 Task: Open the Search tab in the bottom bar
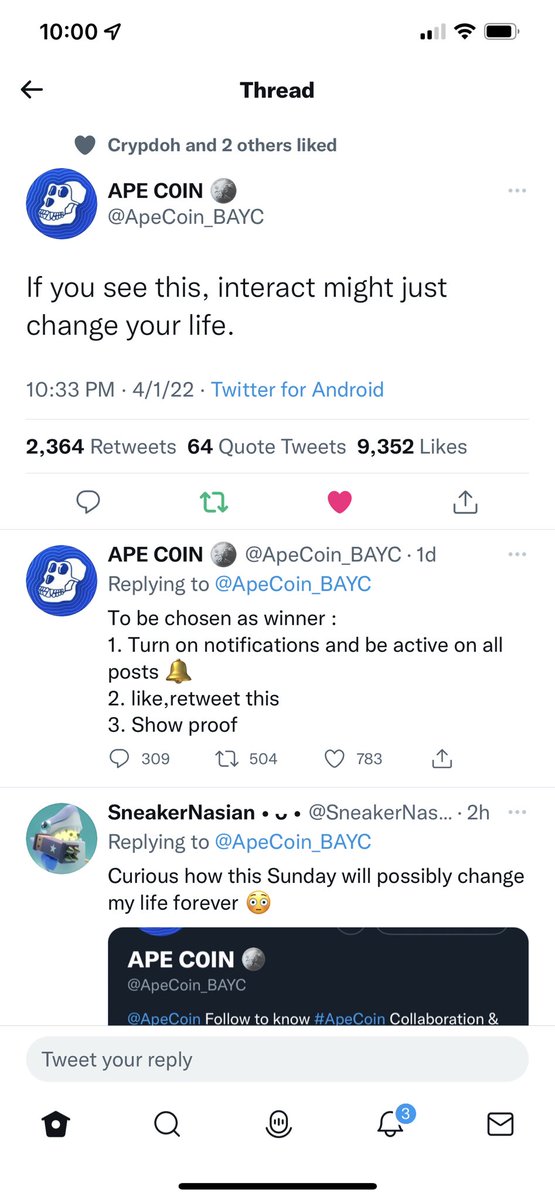click(x=167, y=1125)
